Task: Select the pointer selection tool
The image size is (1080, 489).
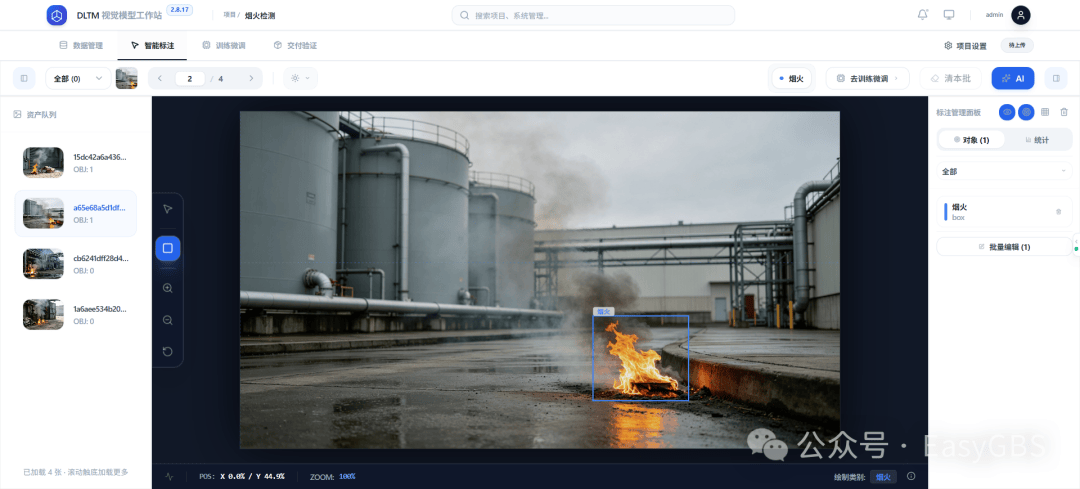Action: (167, 209)
